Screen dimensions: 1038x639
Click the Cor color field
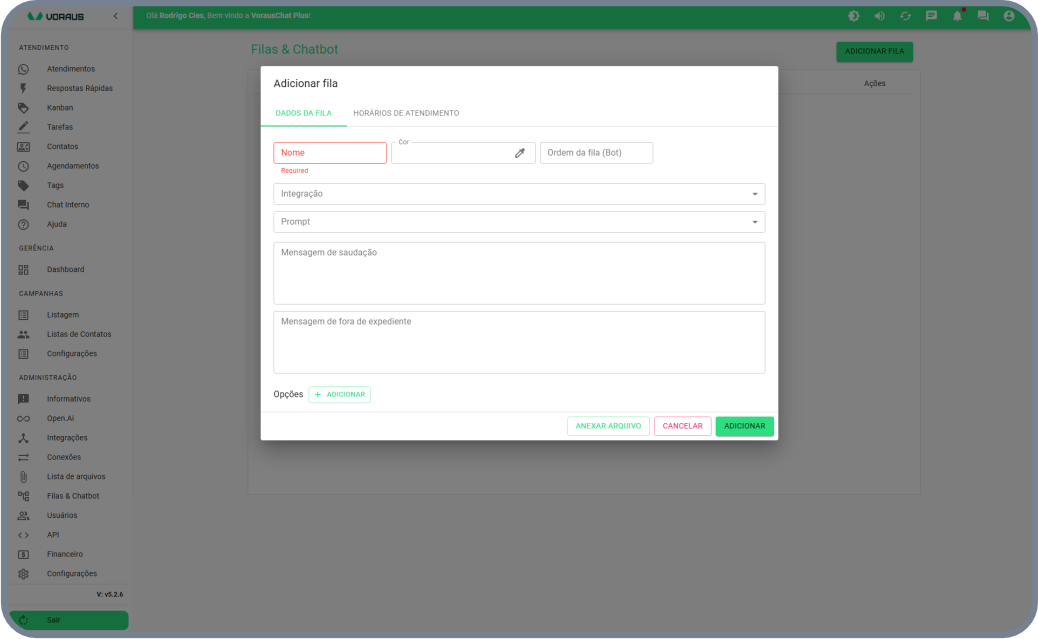450,153
